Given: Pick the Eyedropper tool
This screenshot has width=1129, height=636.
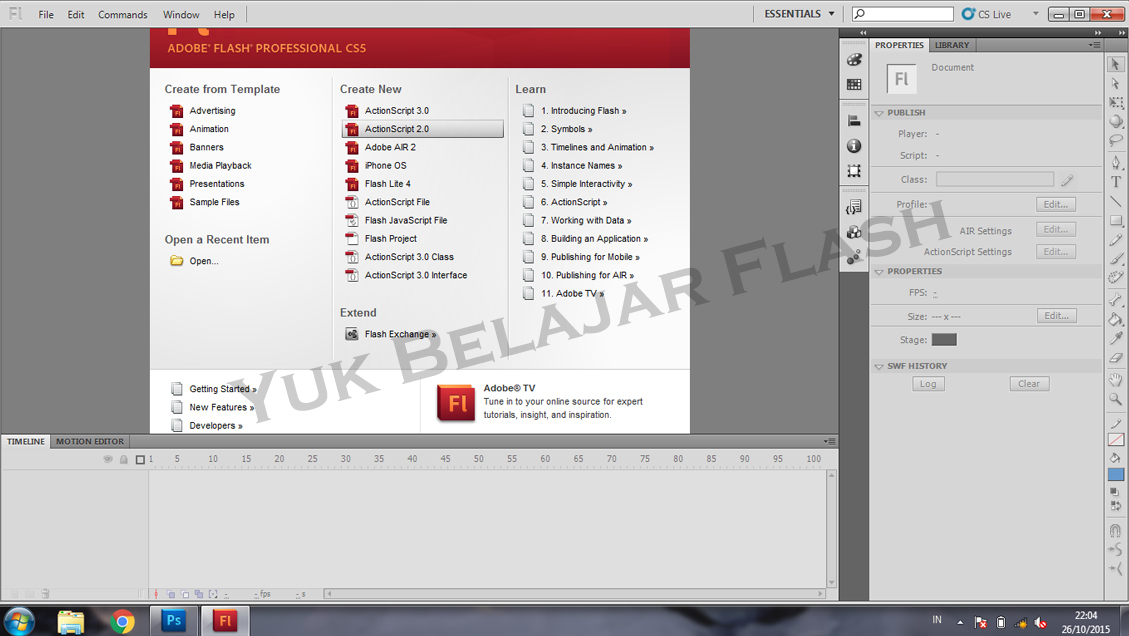Looking at the screenshot, I should pos(1116,338).
